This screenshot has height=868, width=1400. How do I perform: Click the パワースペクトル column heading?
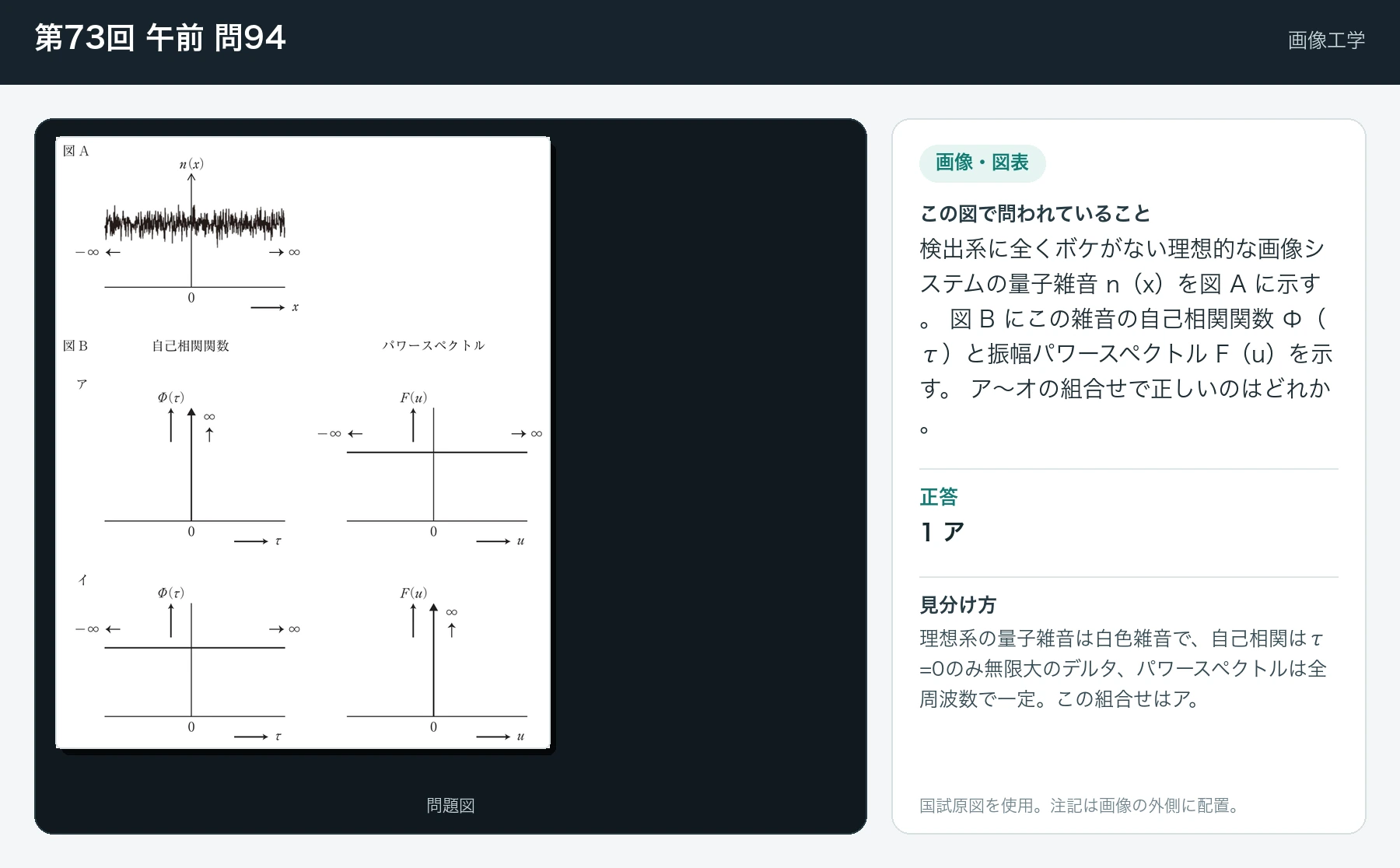[433, 345]
